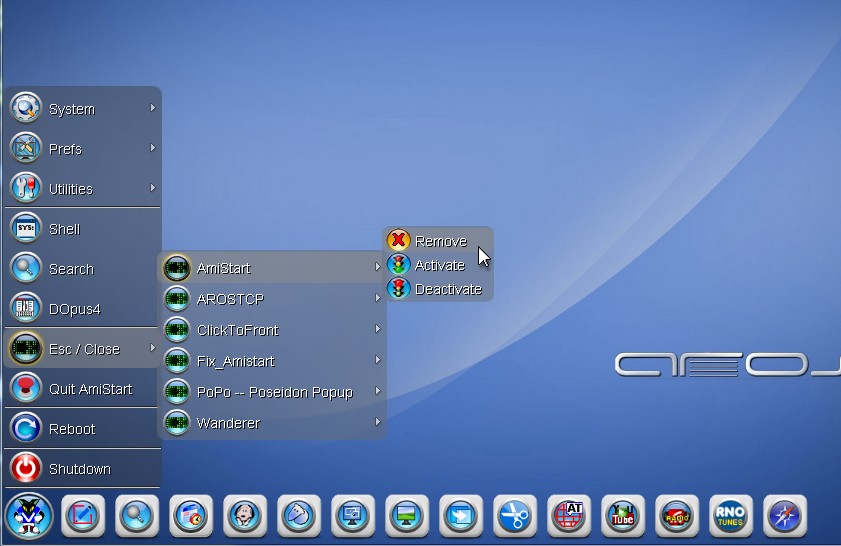Click the red Quit AmiStart button icon
Image resolution: width=841 pixels, height=546 pixels.
coord(25,388)
